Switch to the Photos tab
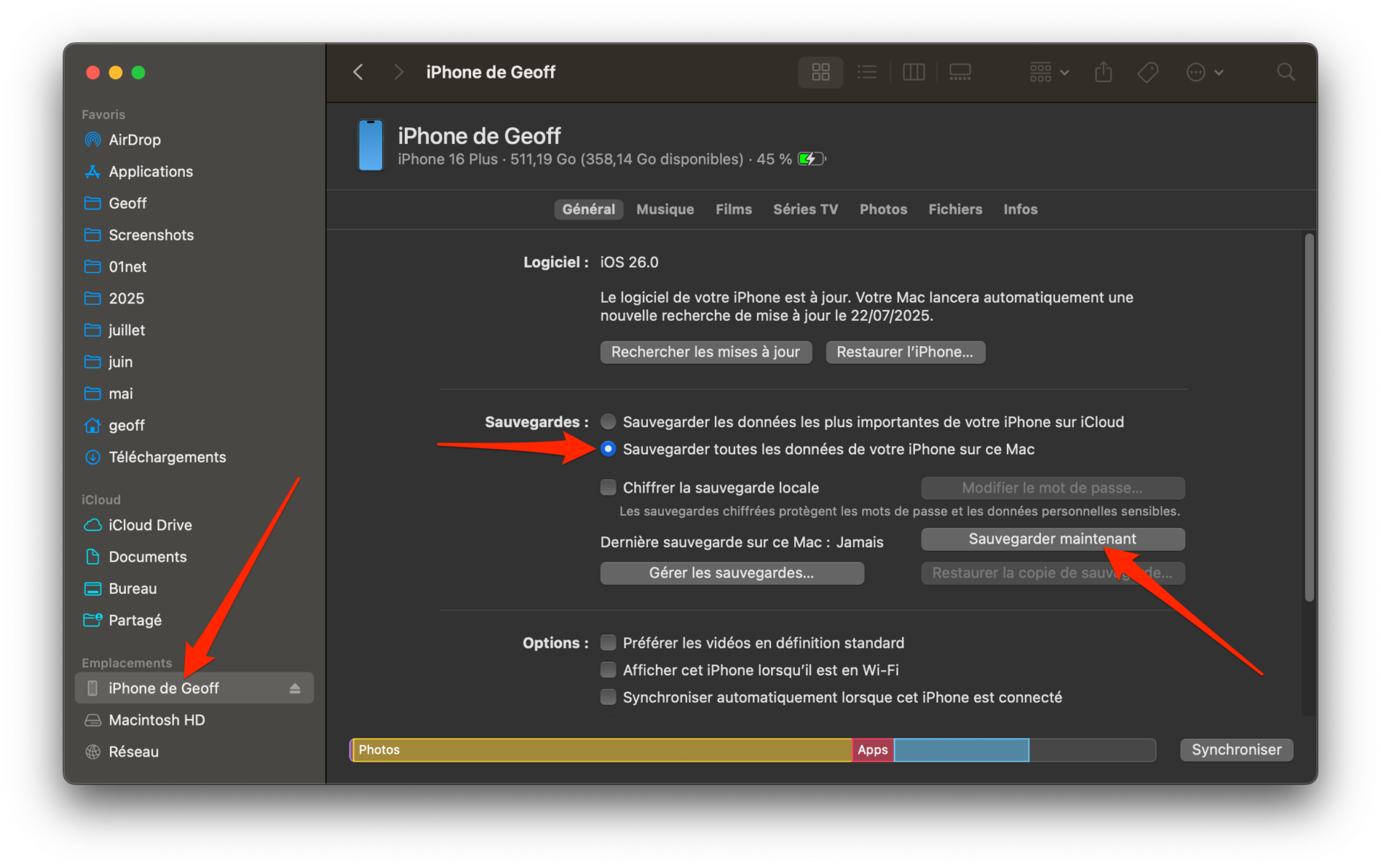1381x868 pixels. (x=883, y=209)
